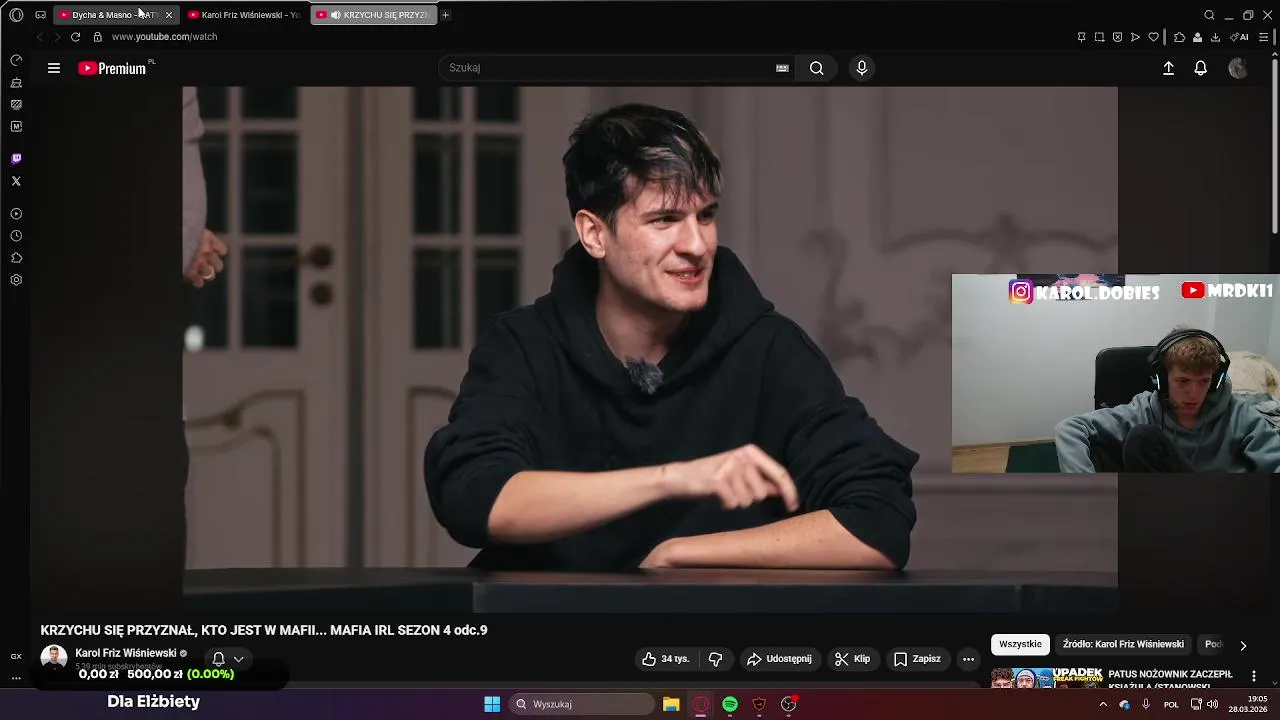The width and height of the screenshot is (1280, 720).
Task: Mute the KRZYCHU SIĘ PRZYZNAŁ tab audio
Action: coord(335,15)
